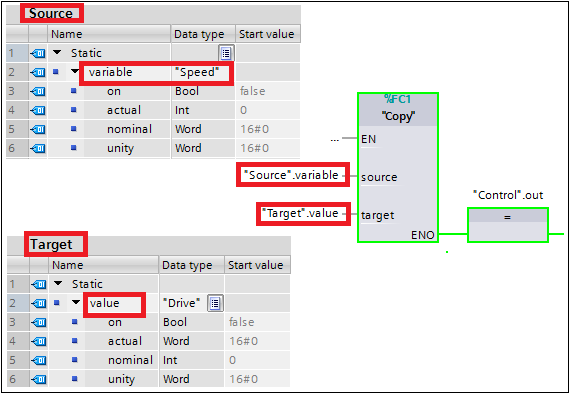Select 'nominal' Int type cell in Target
This screenshot has height=394, width=571.
click(x=192, y=360)
